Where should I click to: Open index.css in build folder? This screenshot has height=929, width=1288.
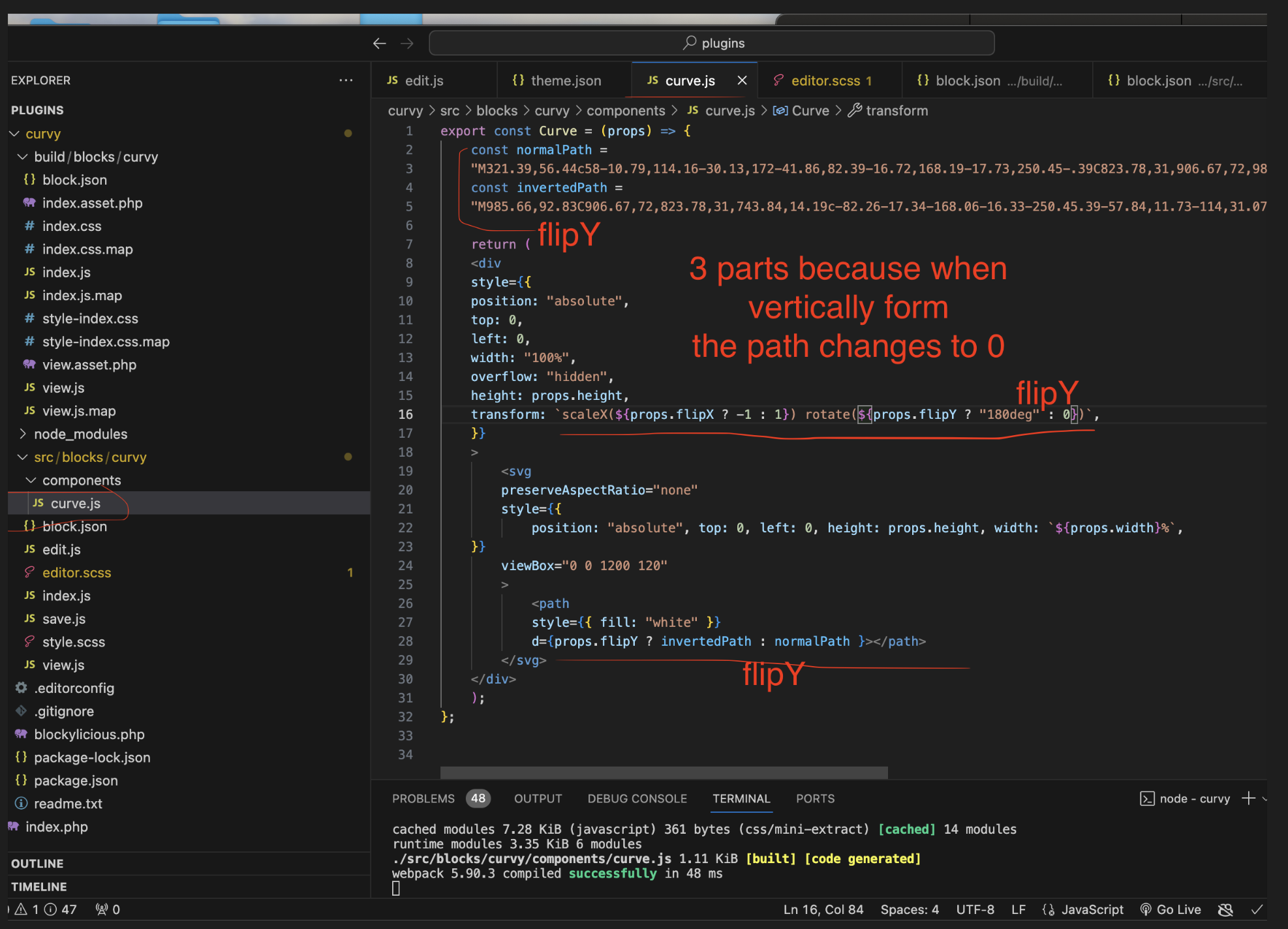tap(72, 226)
